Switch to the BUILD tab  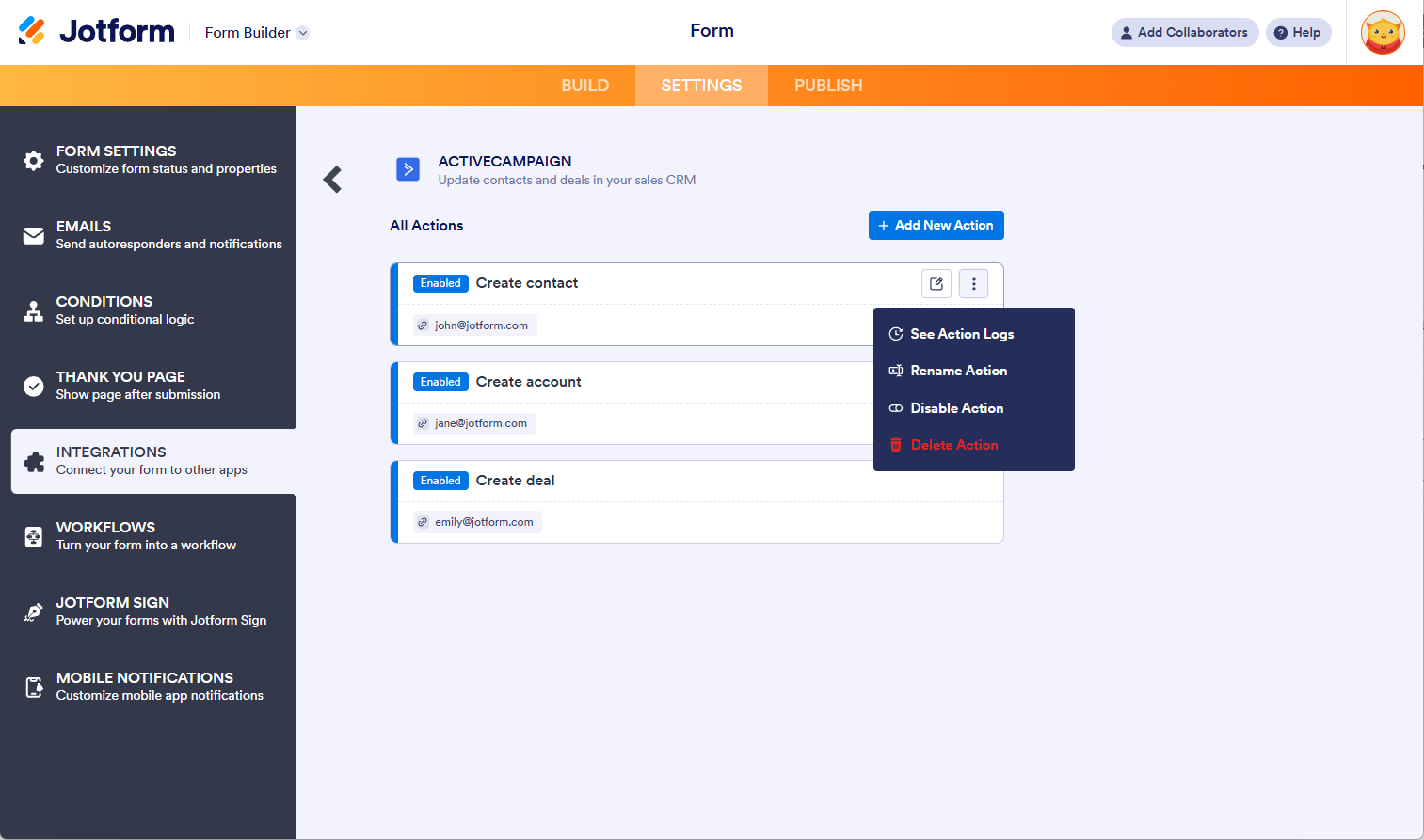[x=585, y=86]
